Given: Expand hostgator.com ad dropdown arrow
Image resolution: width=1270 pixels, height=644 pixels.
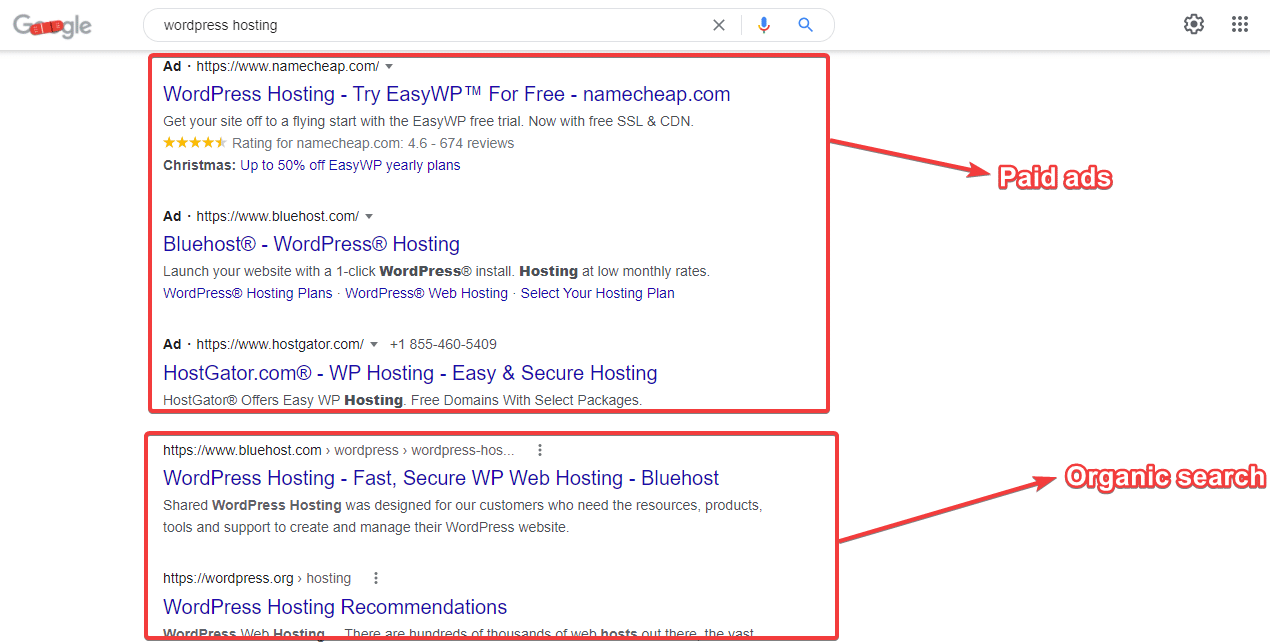Looking at the screenshot, I should [x=374, y=345].
